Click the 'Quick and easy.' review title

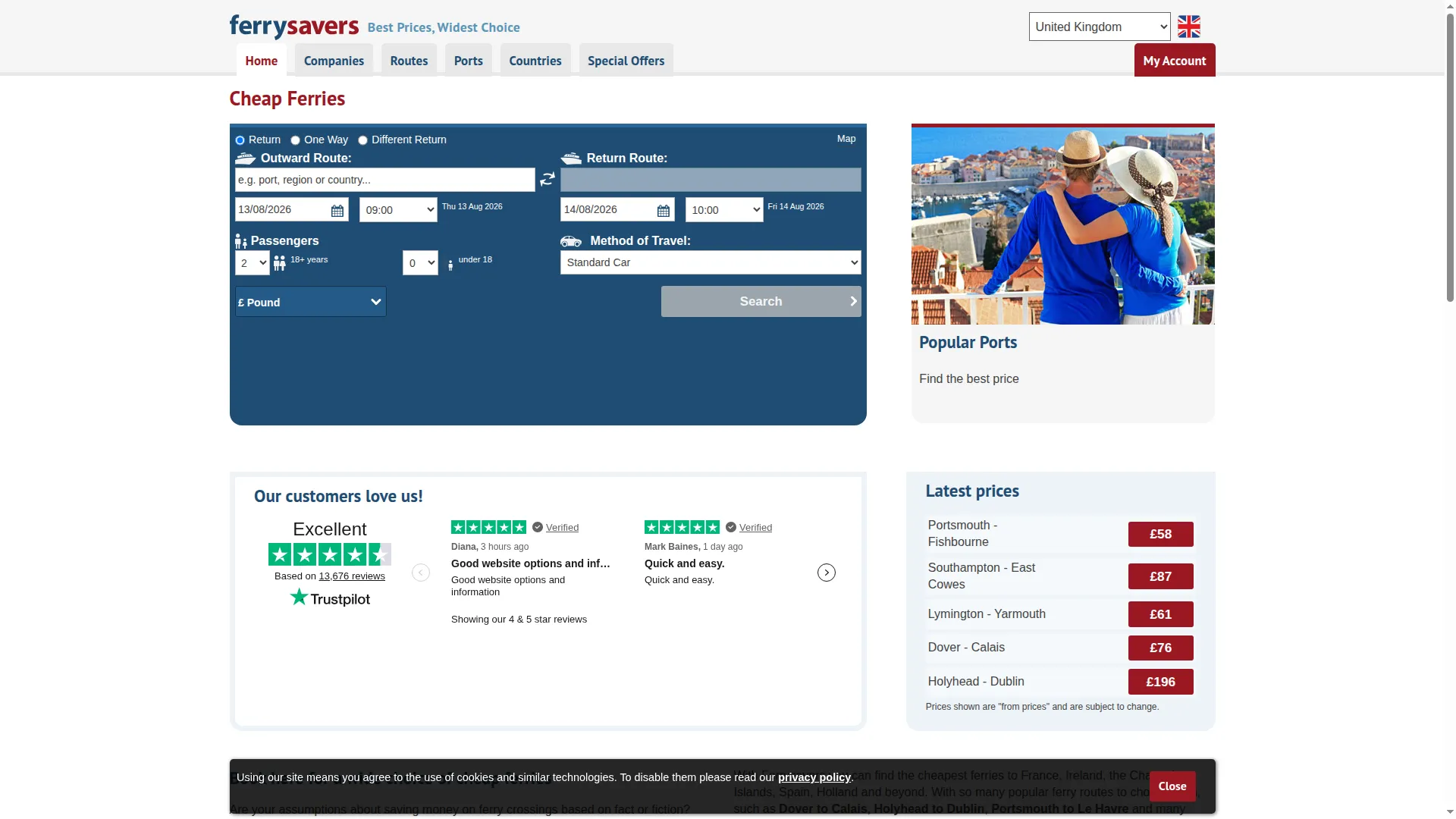click(x=685, y=563)
